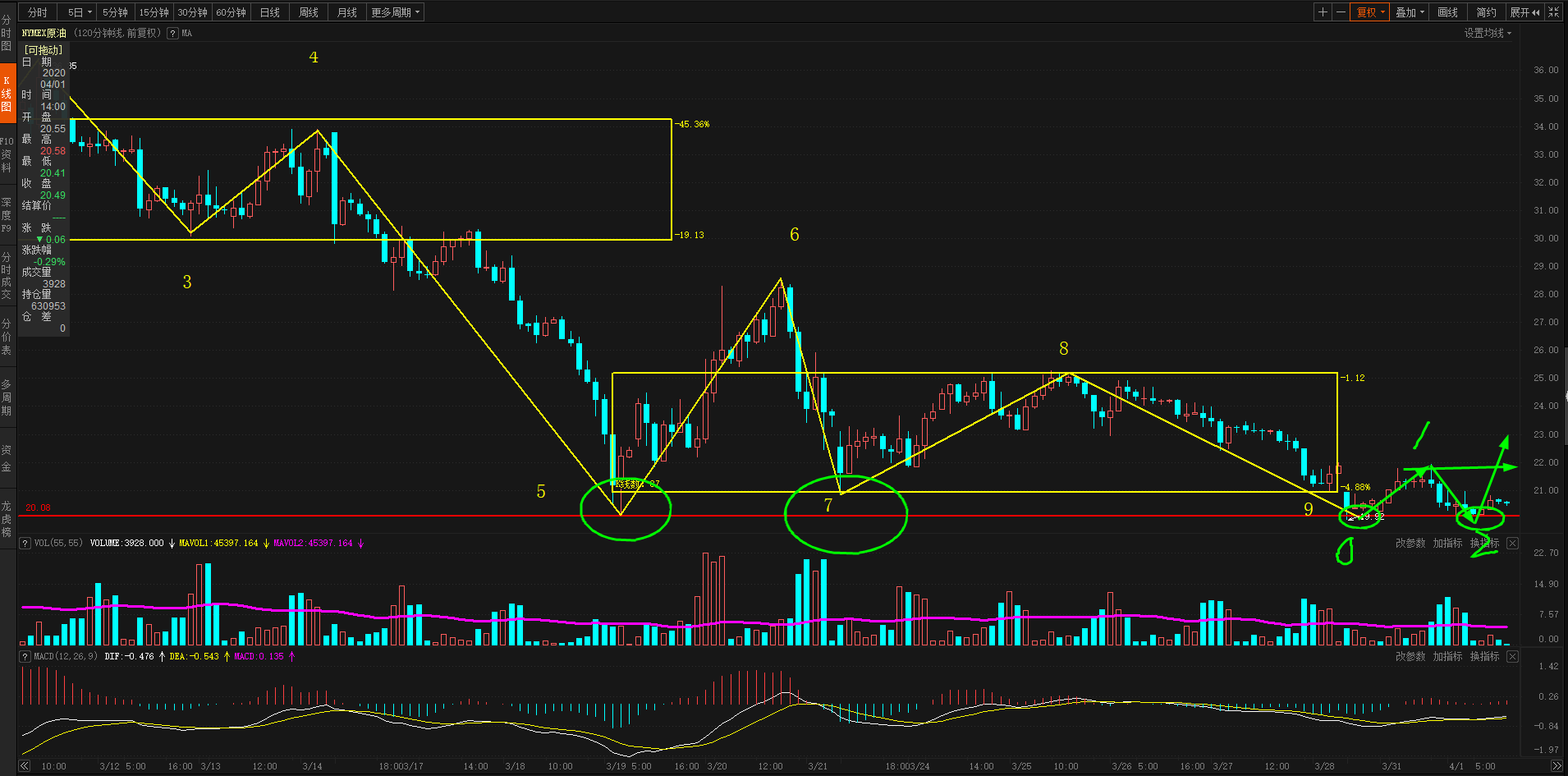Viewport: 1568px width, 776px height.
Task: Open 更多周期 more periods dropdown
Action: (395, 12)
